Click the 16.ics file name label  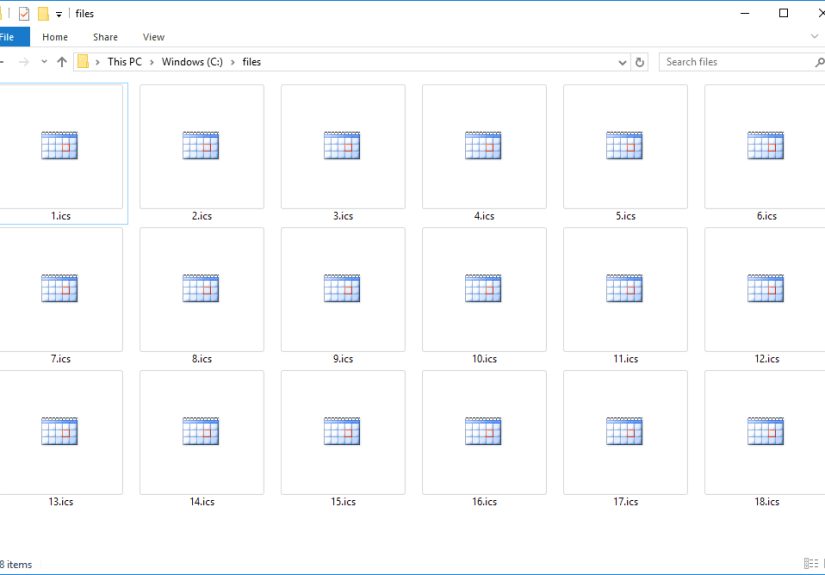coord(484,502)
